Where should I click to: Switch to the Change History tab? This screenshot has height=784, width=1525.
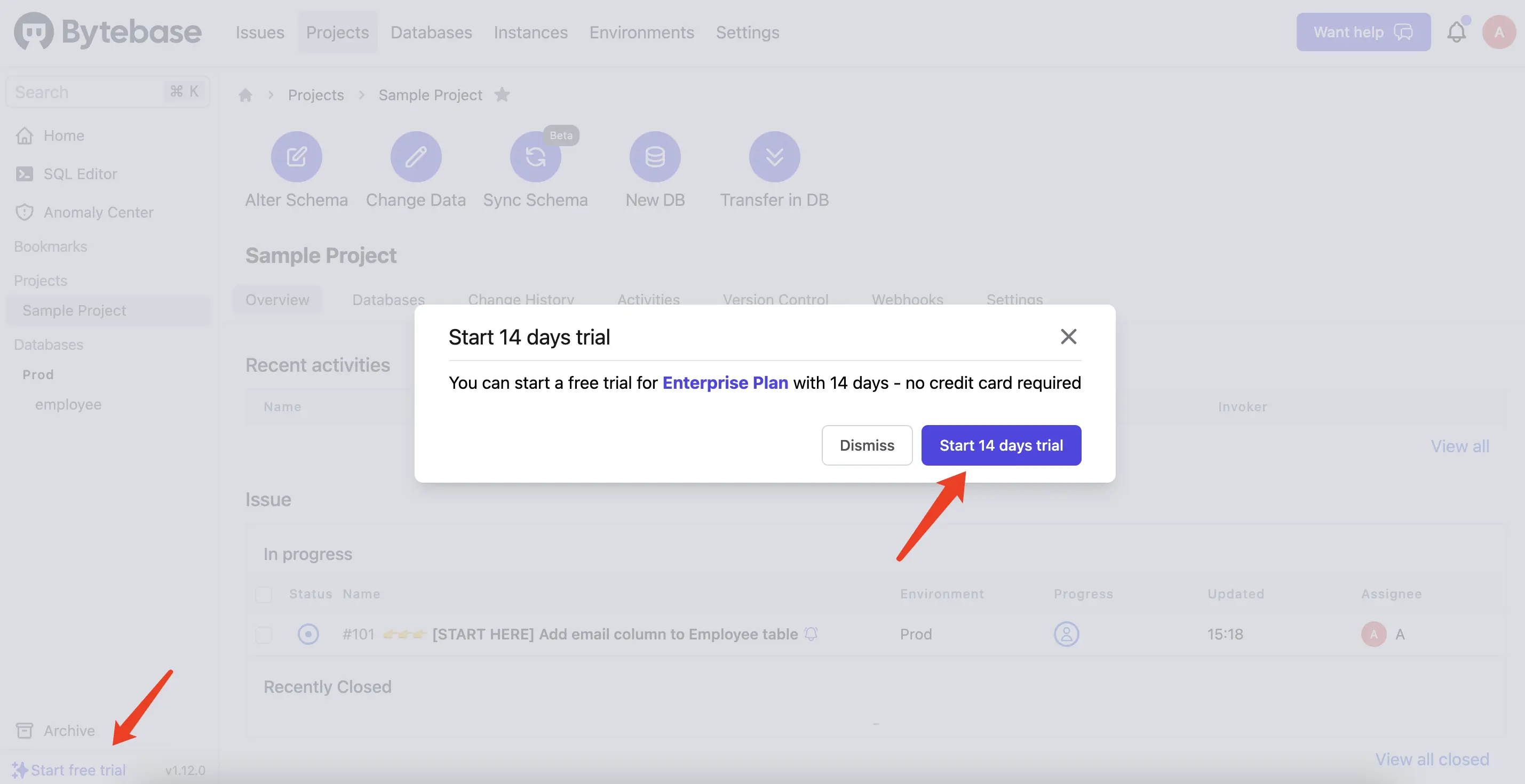point(521,299)
